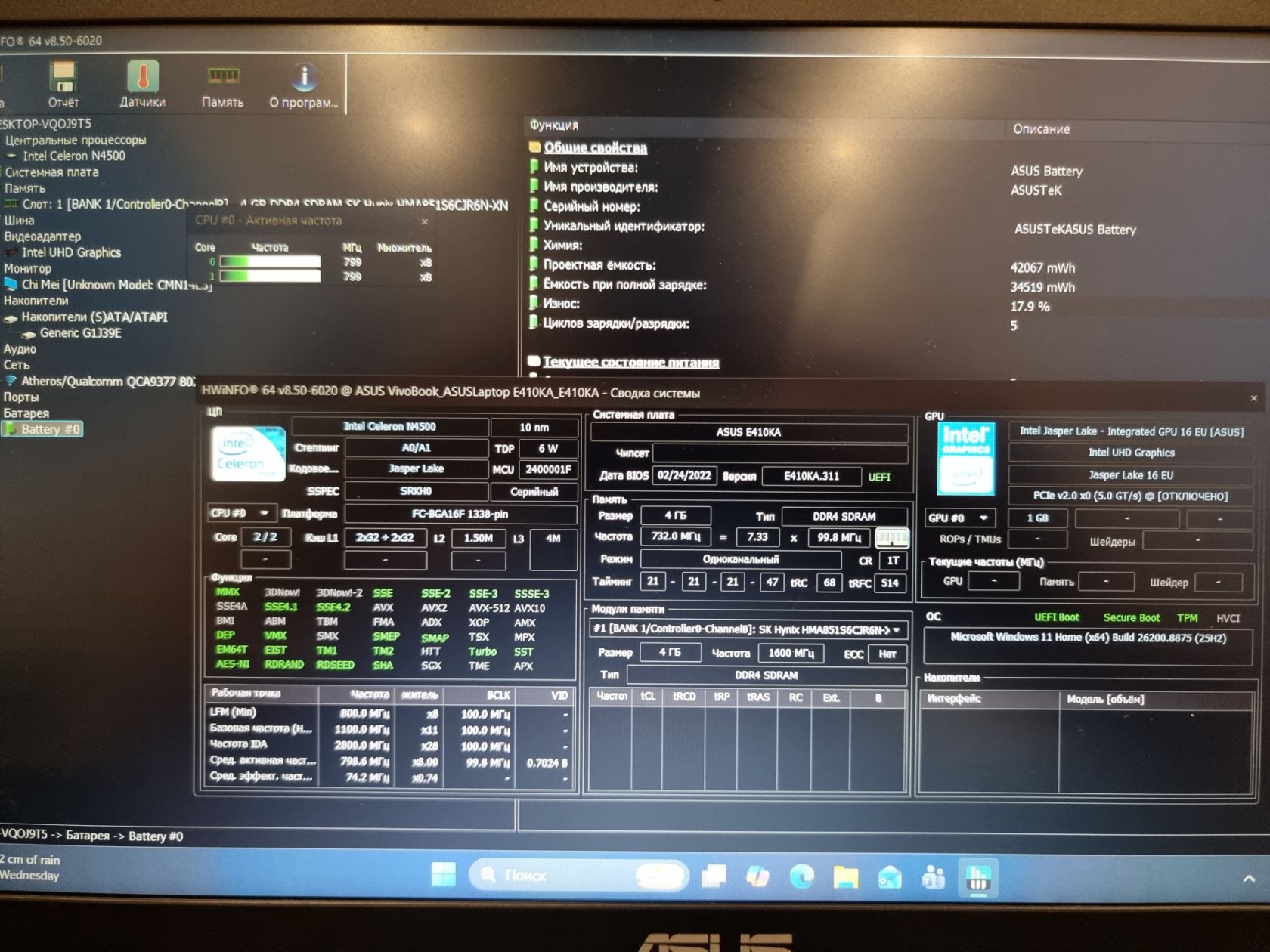Image resolution: width=1270 pixels, height=952 pixels.
Task: Show hidden system tray icons chevron
Action: (1249, 879)
